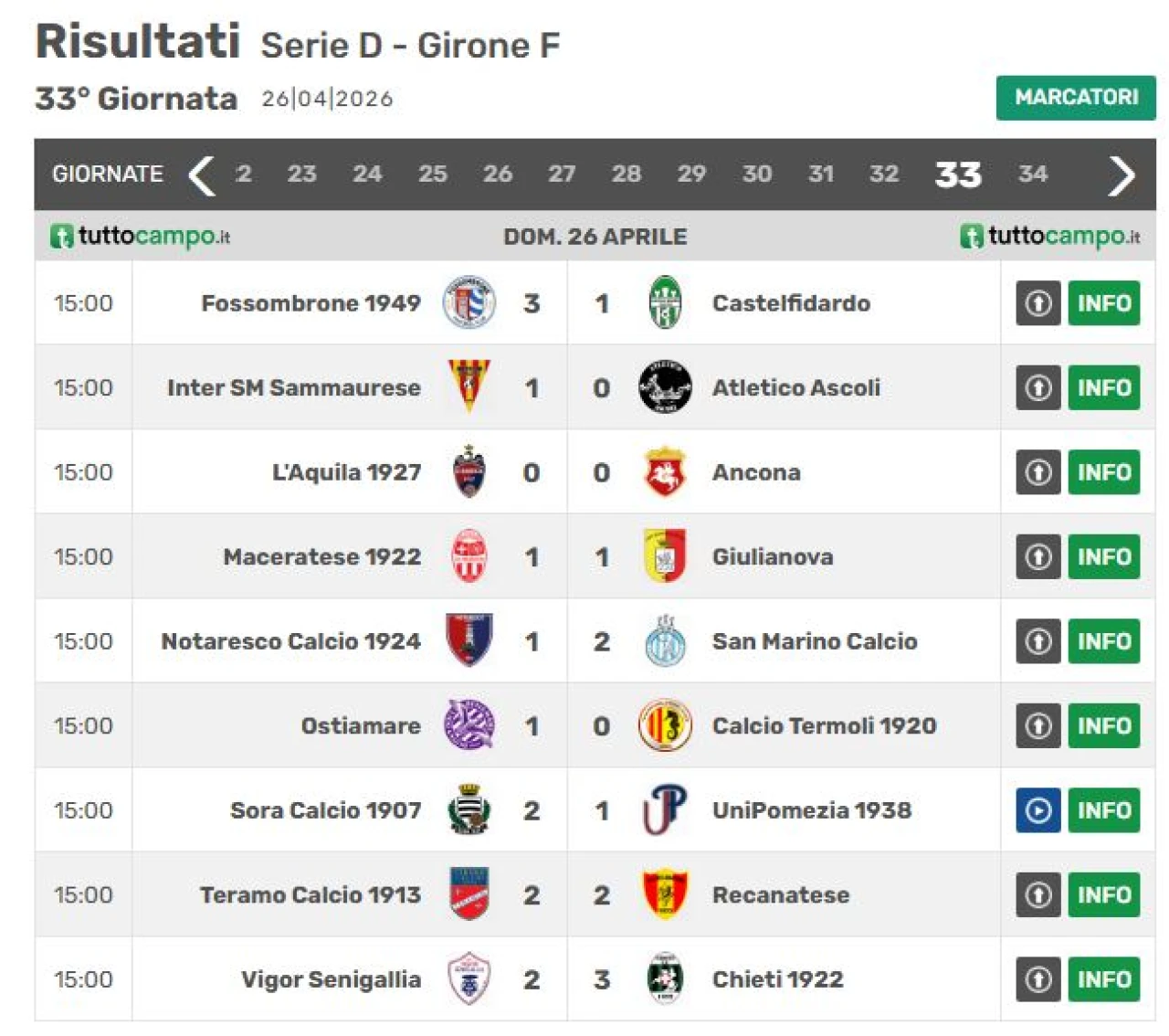
Task: Click the Atletico Ascoli club logo
Action: (665, 387)
